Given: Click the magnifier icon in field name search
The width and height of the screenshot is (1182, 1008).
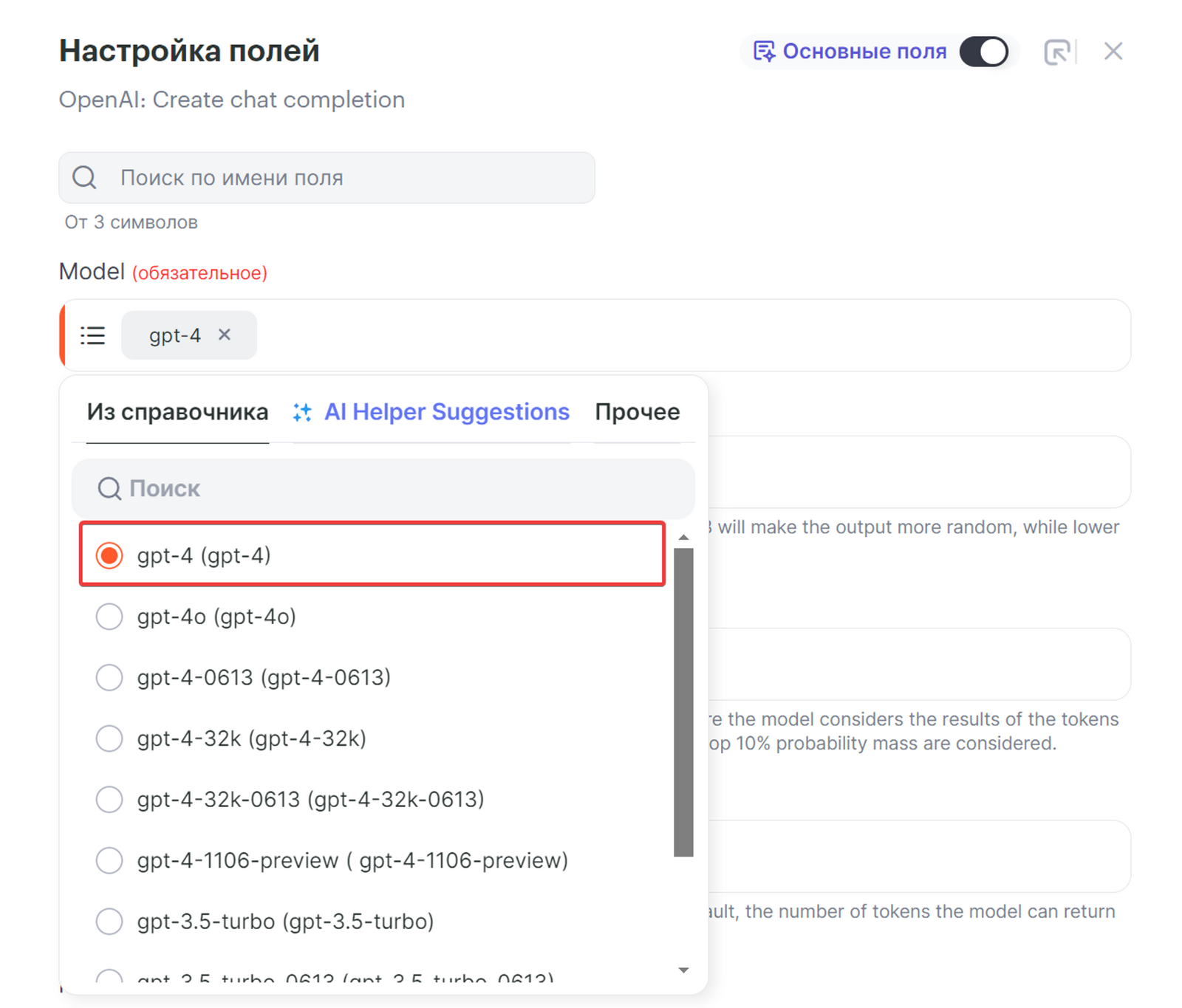Looking at the screenshot, I should pos(84,177).
